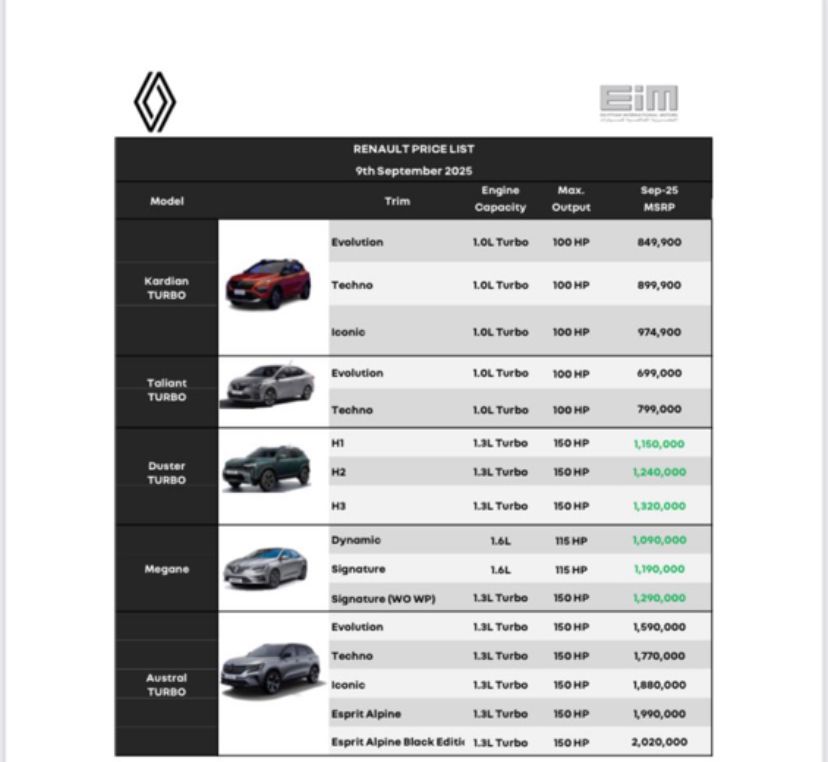Click the Austral 'Evolution' trim name

(357, 627)
